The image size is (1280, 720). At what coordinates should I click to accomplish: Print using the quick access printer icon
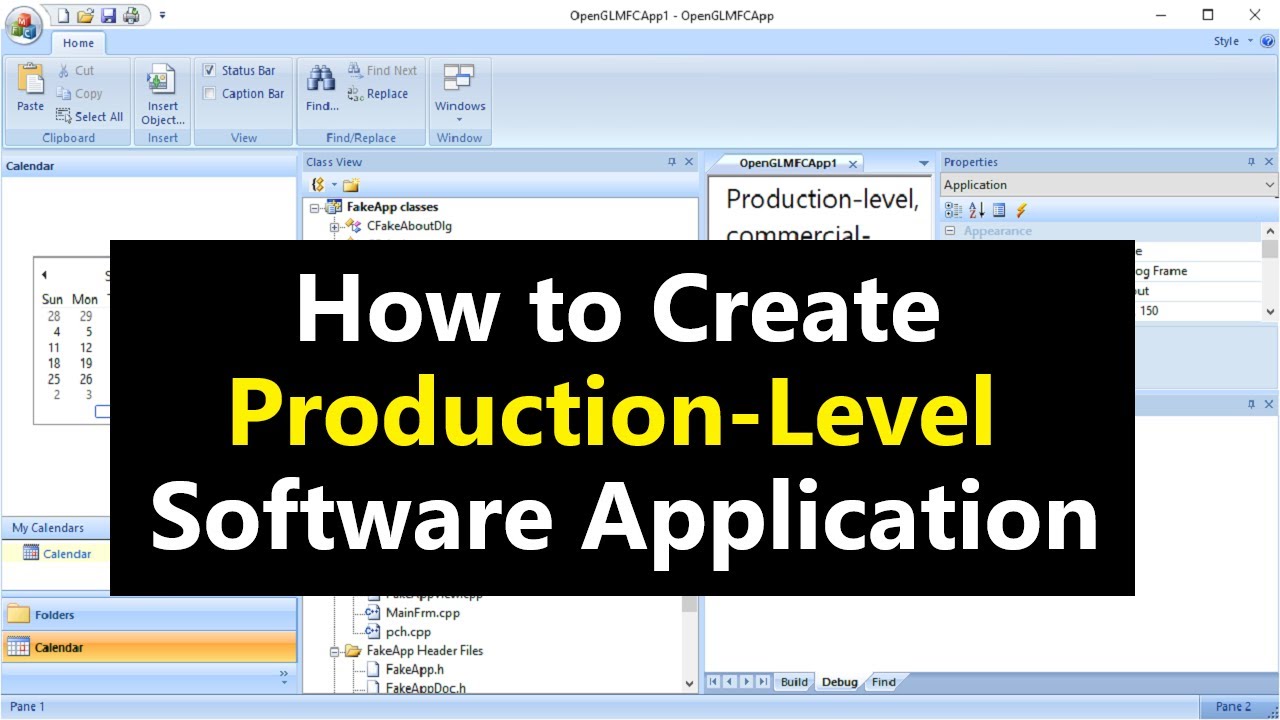tap(130, 15)
